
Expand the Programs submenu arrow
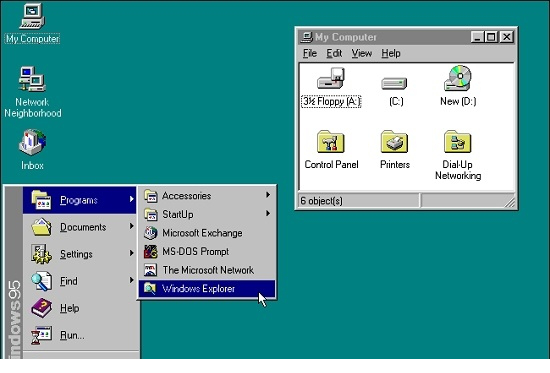tap(132, 199)
